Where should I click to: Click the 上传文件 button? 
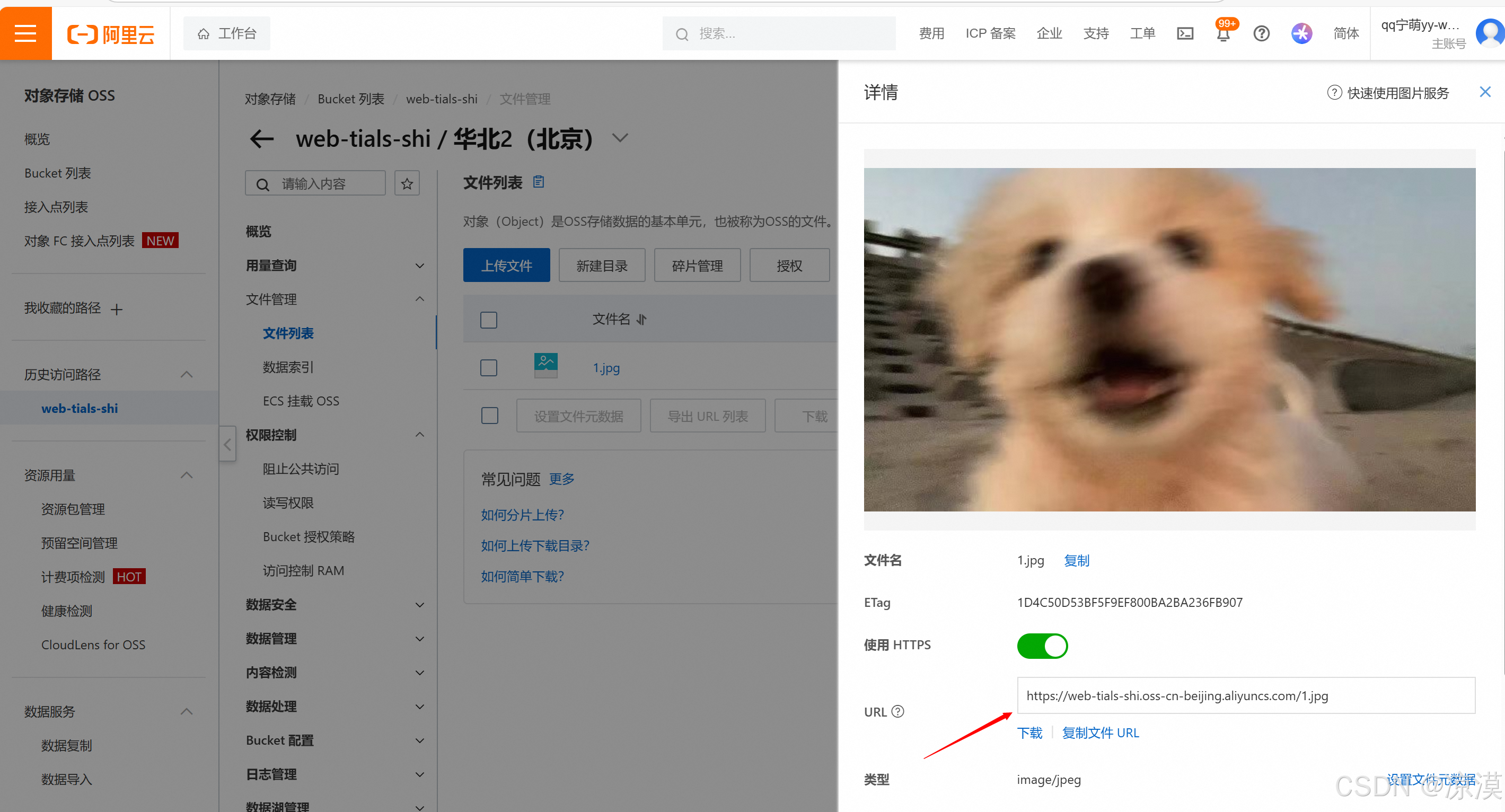coord(506,266)
